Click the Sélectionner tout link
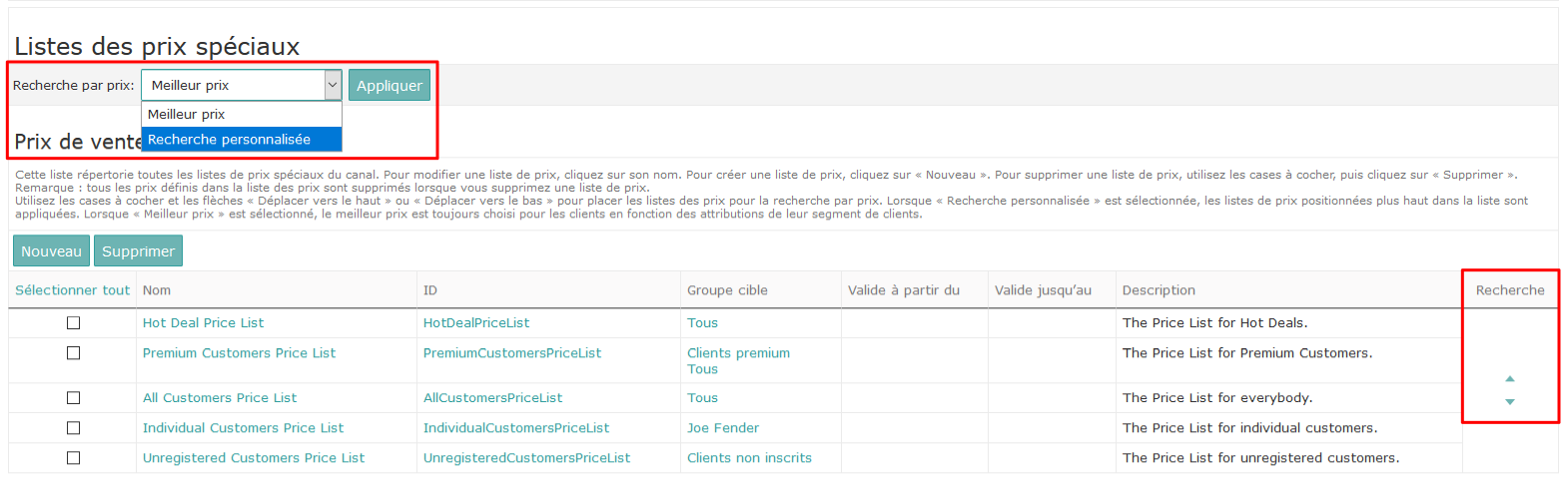Screen dimensions: 1568x481 click(x=72, y=290)
